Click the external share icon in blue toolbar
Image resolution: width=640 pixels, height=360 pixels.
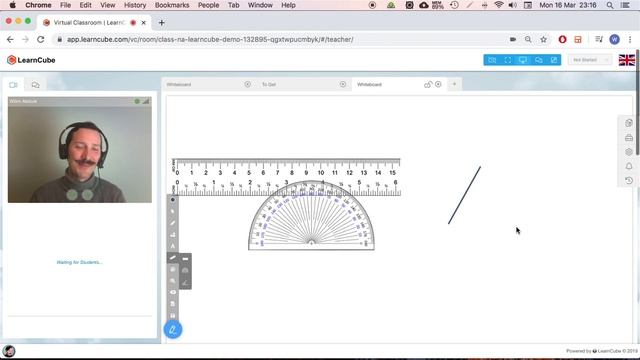coord(553,60)
